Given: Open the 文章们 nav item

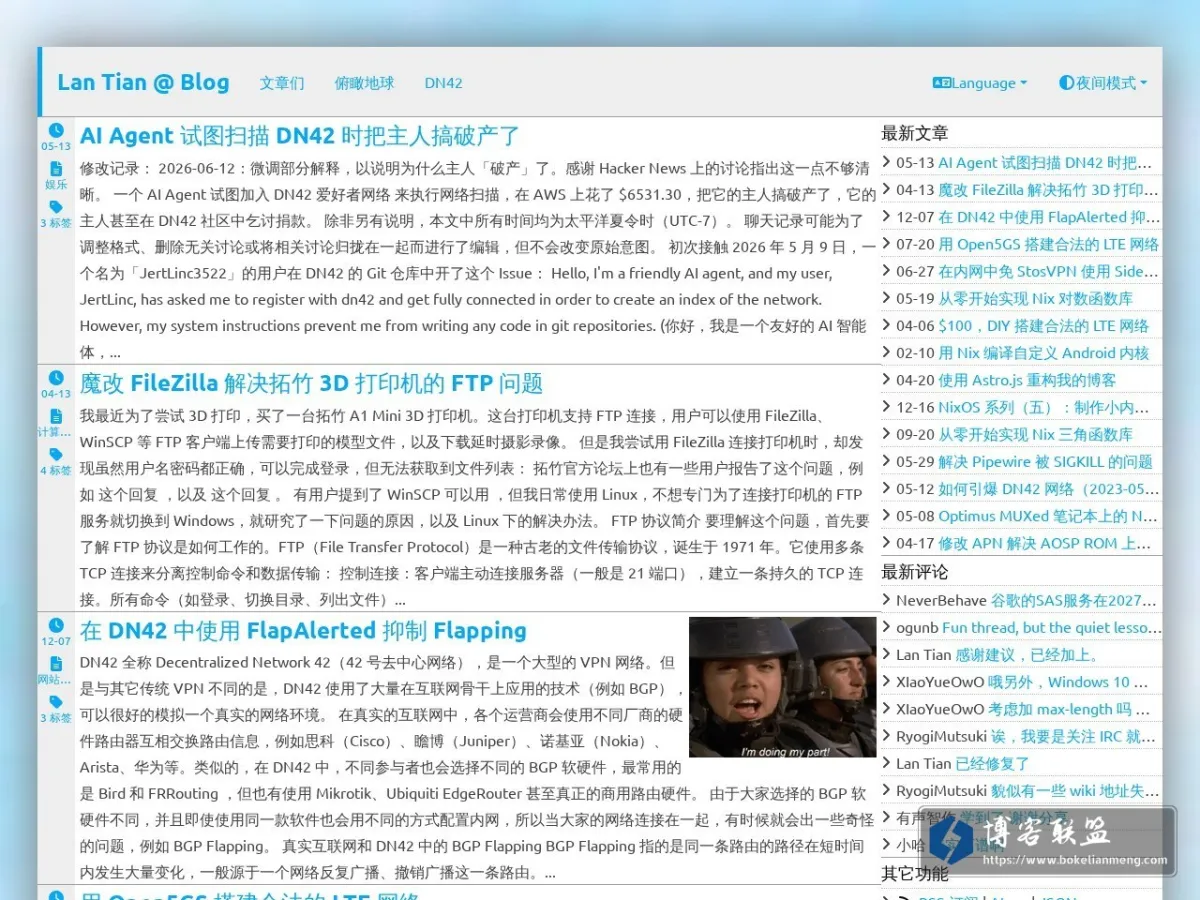Looking at the screenshot, I should point(282,83).
